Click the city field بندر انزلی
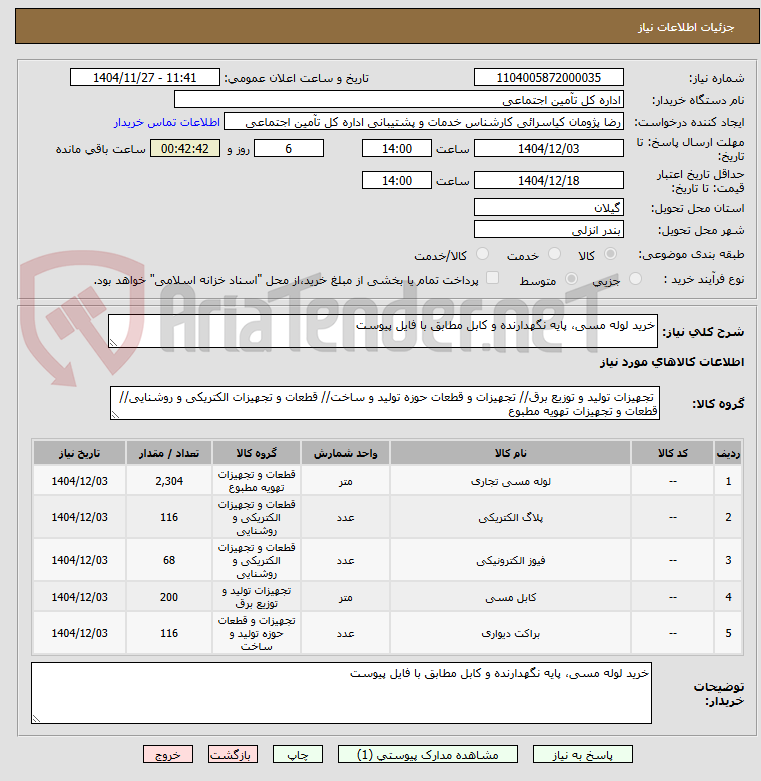The height and width of the screenshot is (781, 761). click(548, 229)
